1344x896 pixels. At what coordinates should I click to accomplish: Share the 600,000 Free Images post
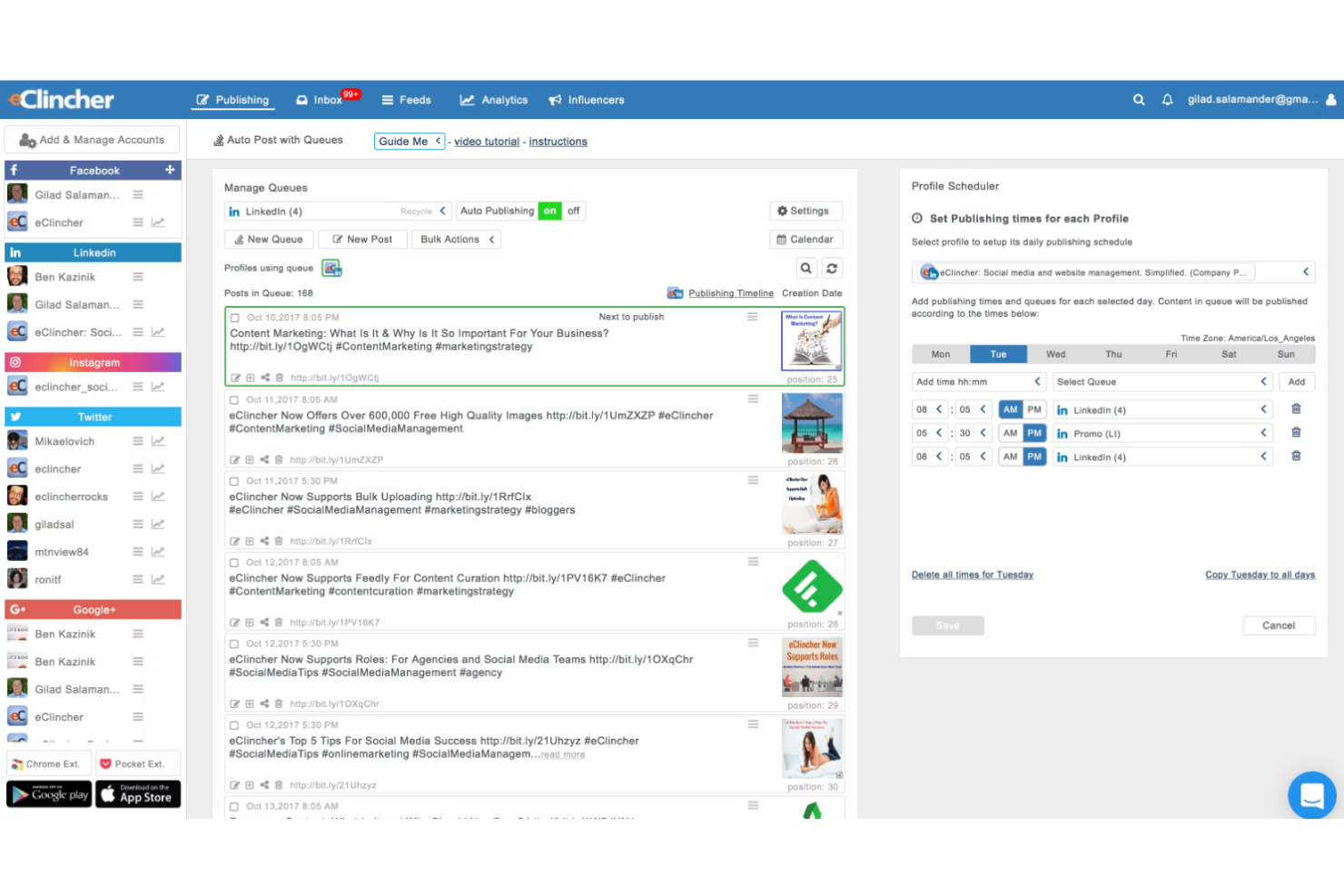click(x=264, y=459)
